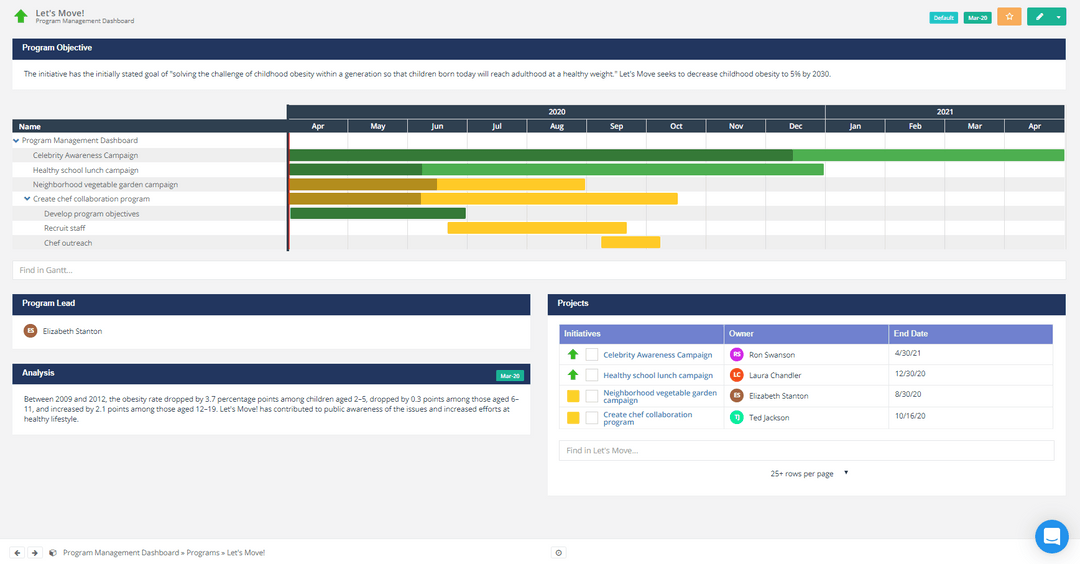Click the 10/16/20 end date cell

[x=970, y=417]
